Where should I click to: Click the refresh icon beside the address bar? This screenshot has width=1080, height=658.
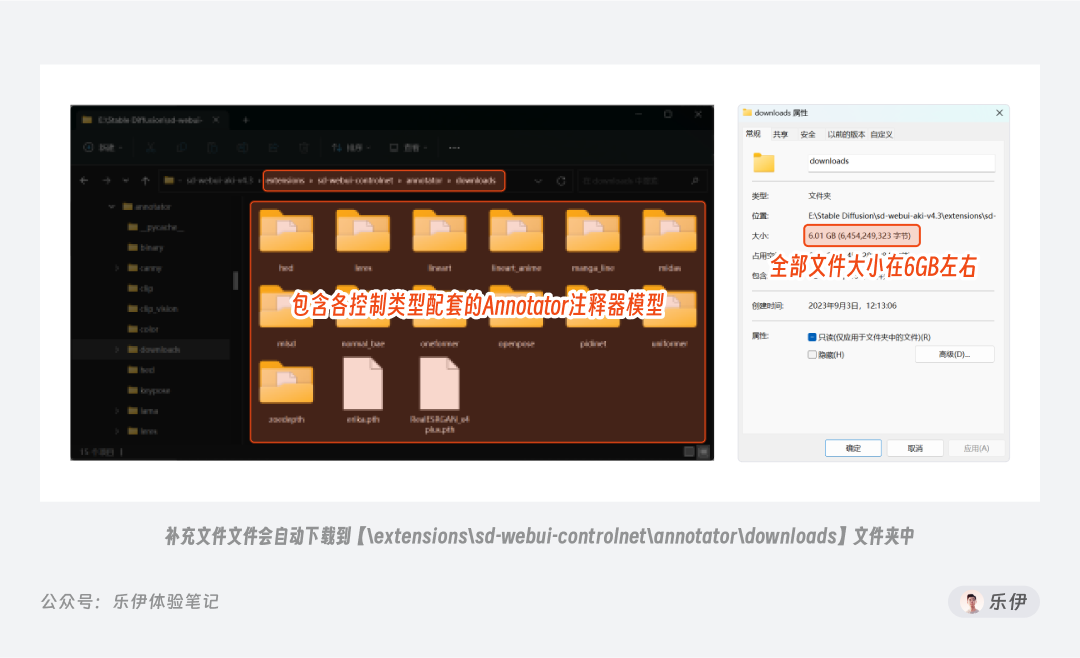(562, 180)
